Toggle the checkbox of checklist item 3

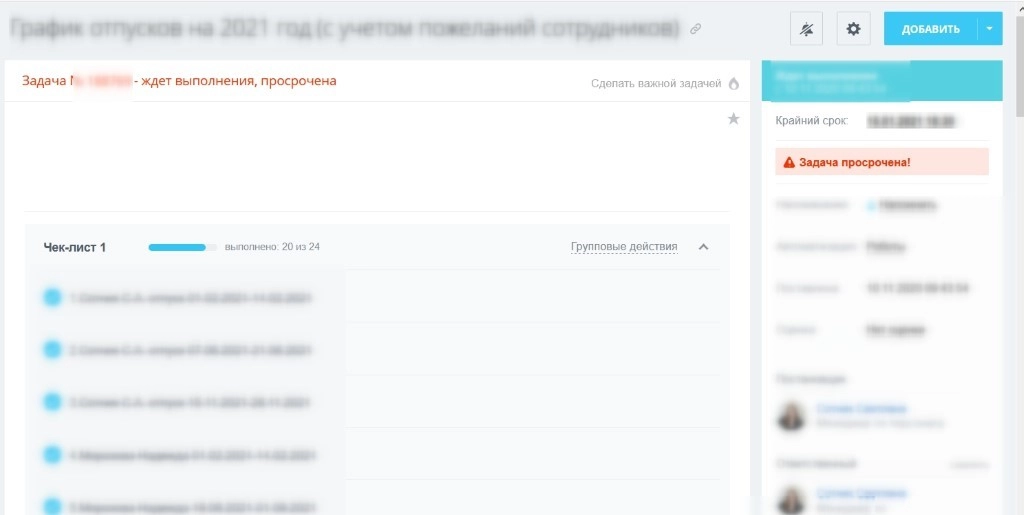tap(52, 402)
